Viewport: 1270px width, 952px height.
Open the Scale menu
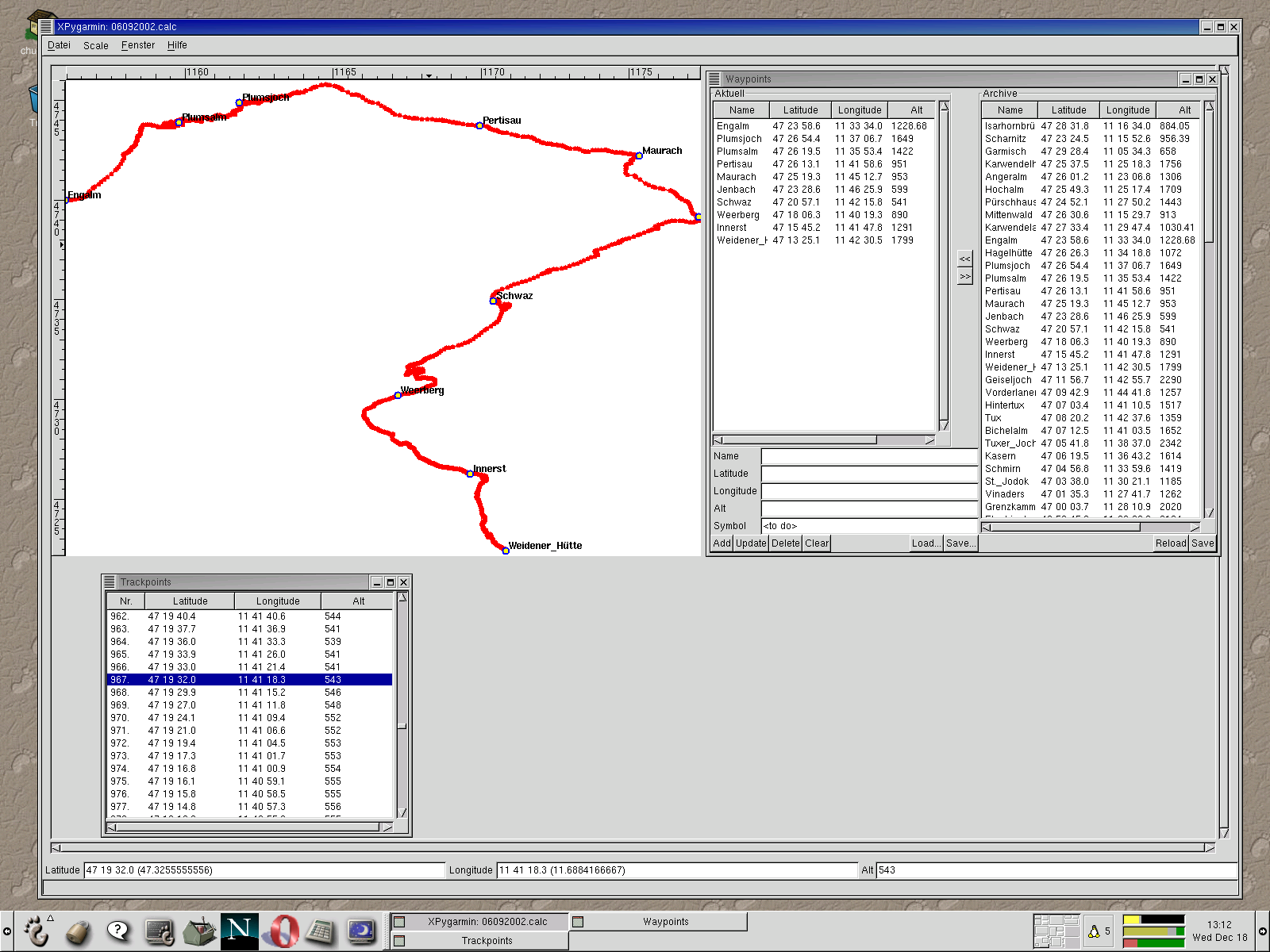click(x=95, y=45)
